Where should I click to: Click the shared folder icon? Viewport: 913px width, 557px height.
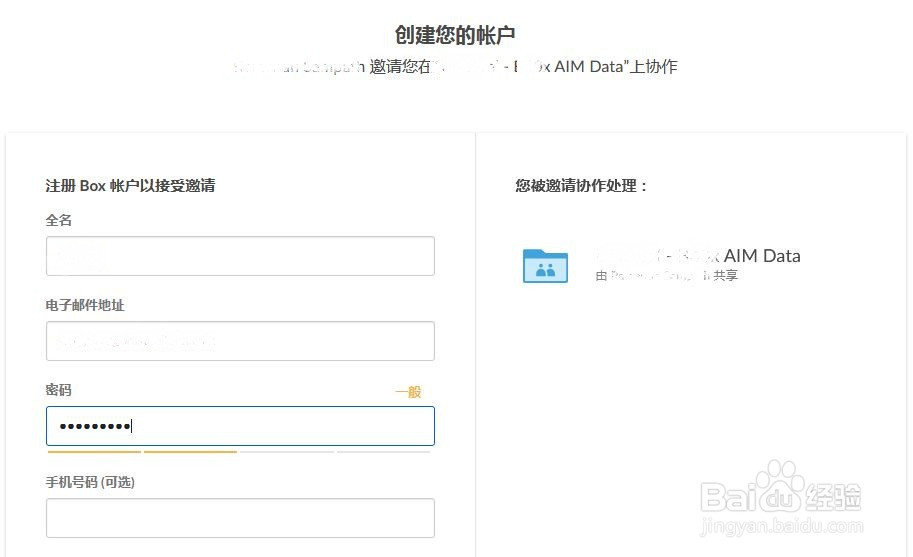tap(545, 266)
